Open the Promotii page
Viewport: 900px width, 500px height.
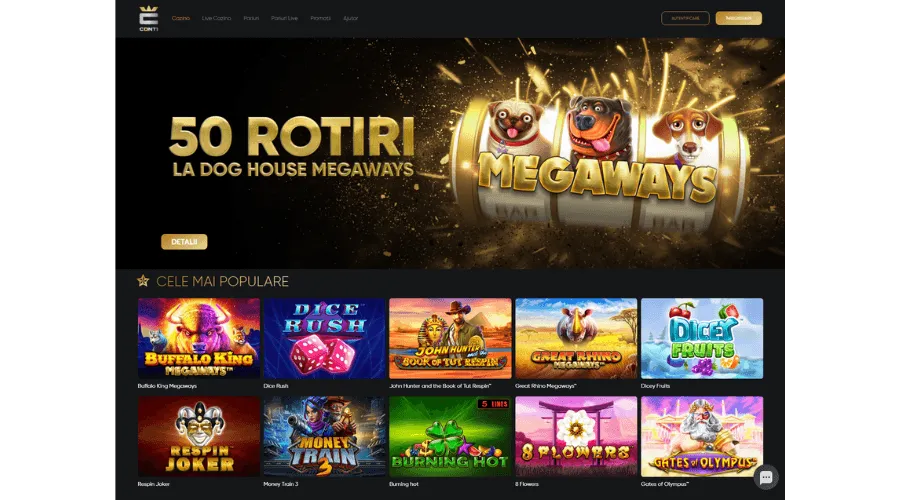pos(320,18)
